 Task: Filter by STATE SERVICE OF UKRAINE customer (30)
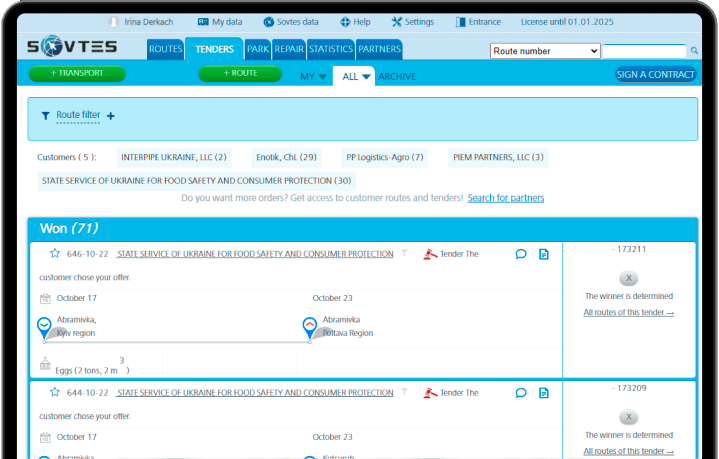pos(196,181)
